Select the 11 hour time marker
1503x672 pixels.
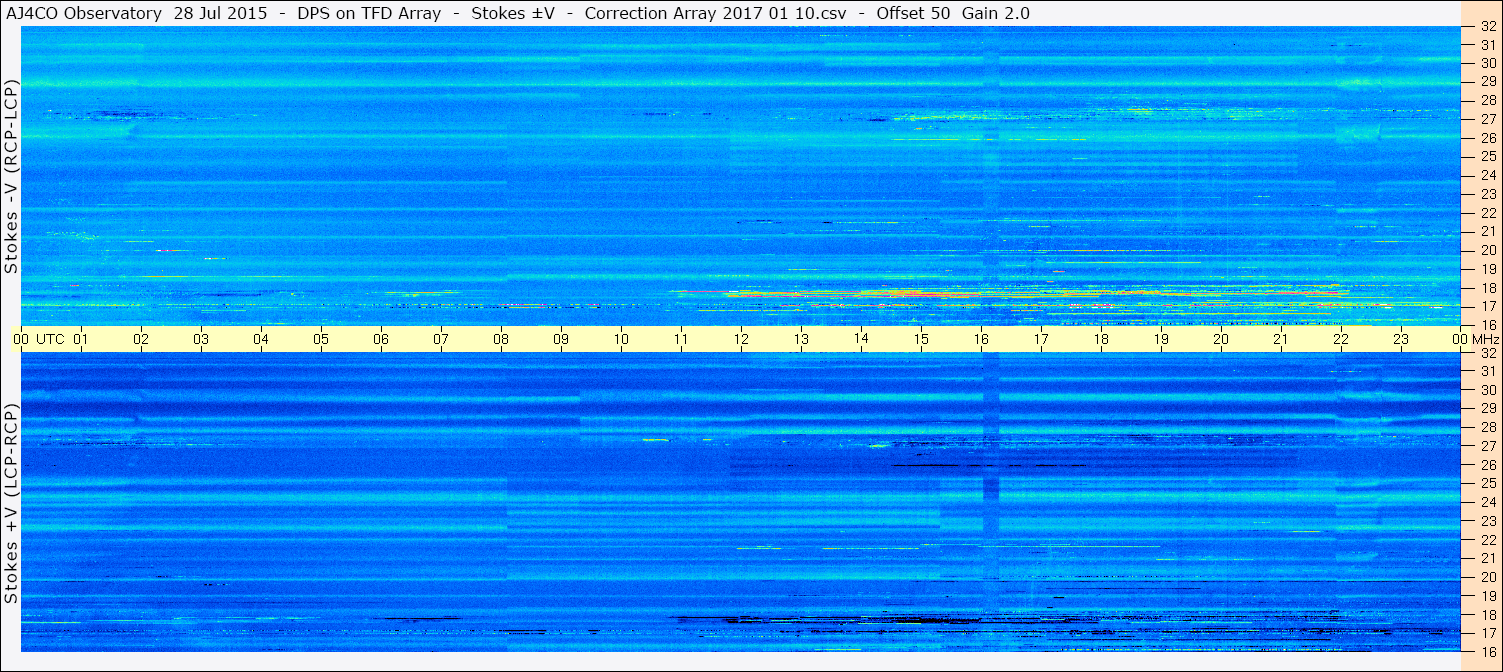(681, 340)
